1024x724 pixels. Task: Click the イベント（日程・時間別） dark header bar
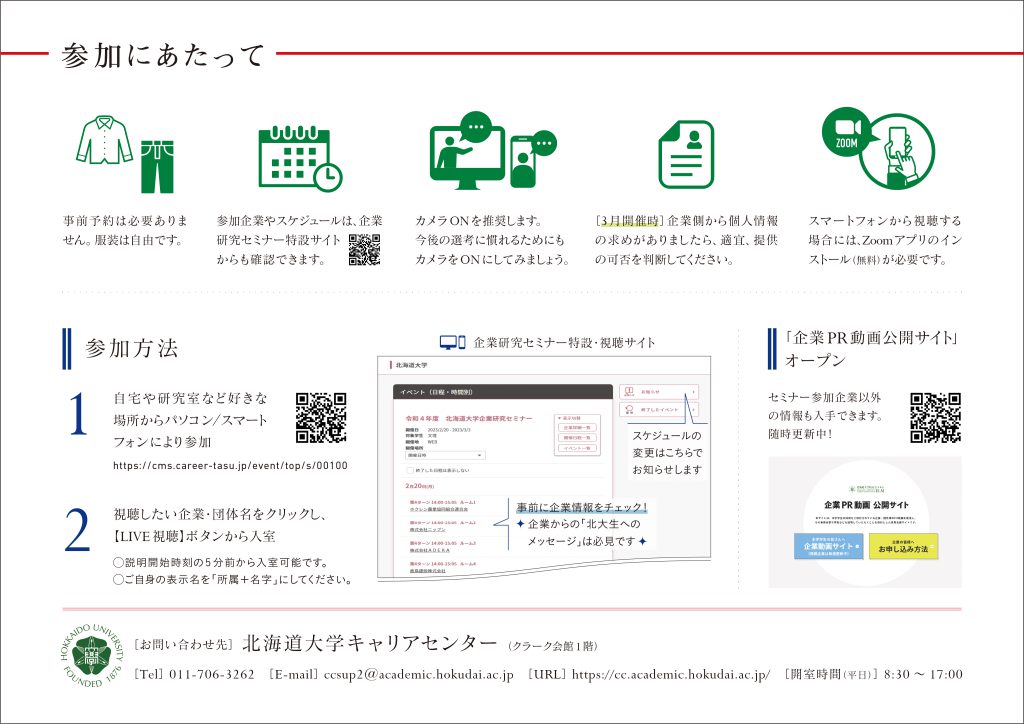pyautogui.click(x=503, y=392)
